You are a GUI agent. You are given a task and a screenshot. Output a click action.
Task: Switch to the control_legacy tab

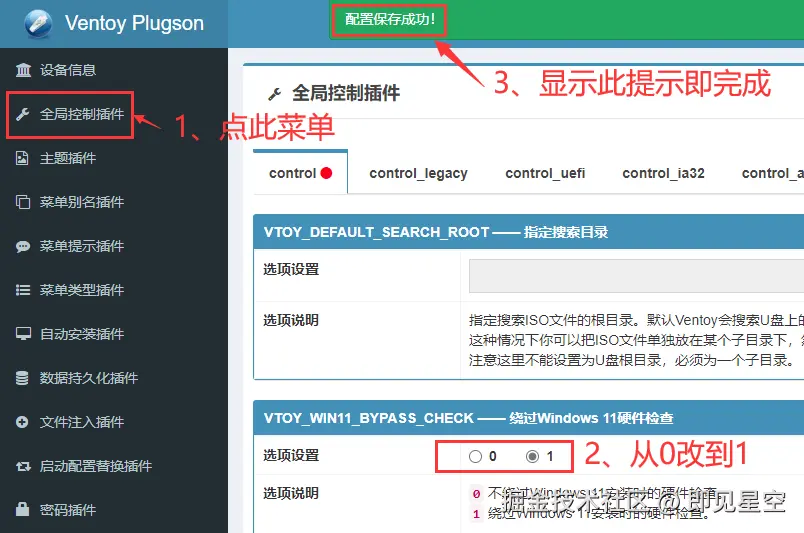click(418, 173)
